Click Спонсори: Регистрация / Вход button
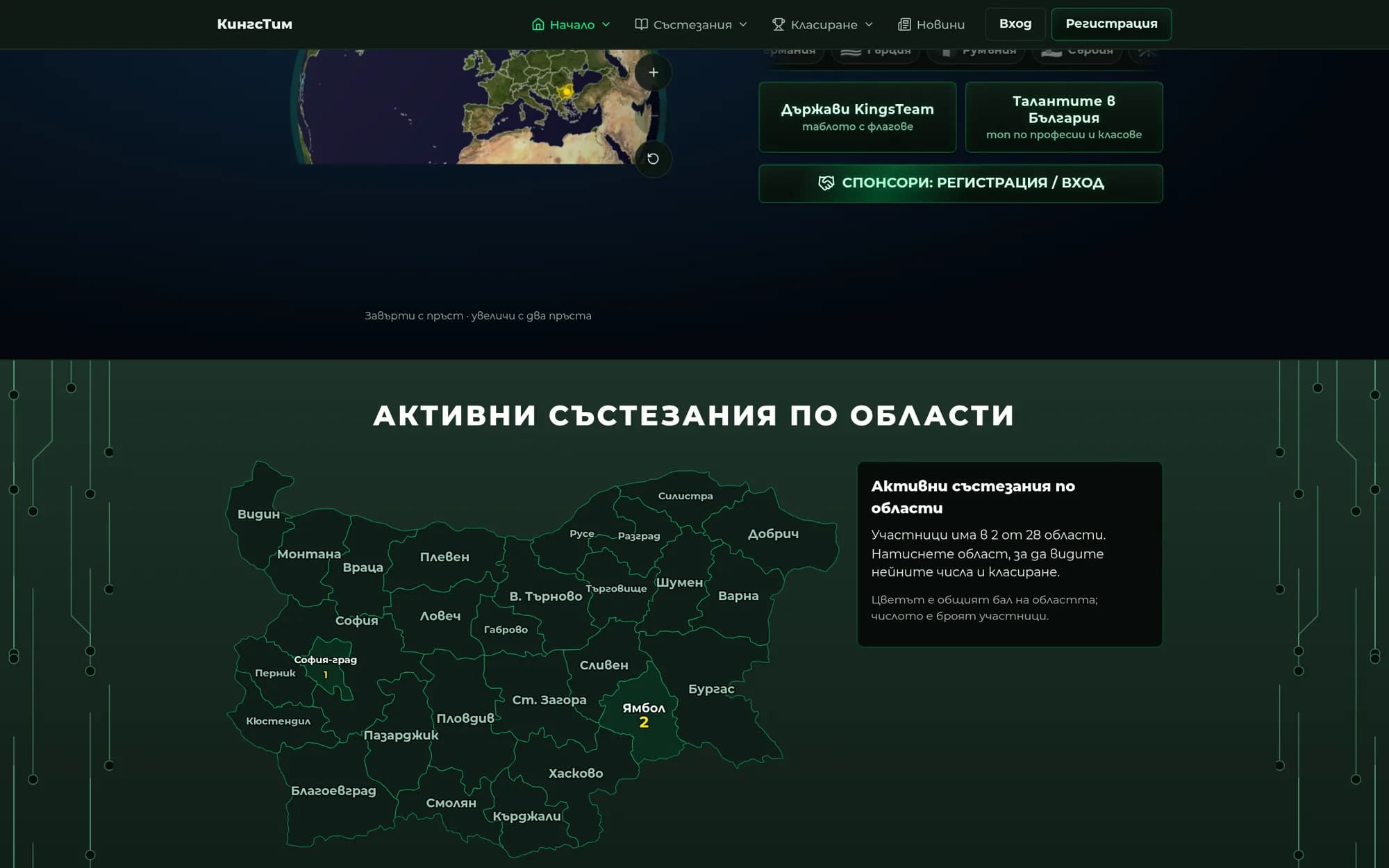 960,183
